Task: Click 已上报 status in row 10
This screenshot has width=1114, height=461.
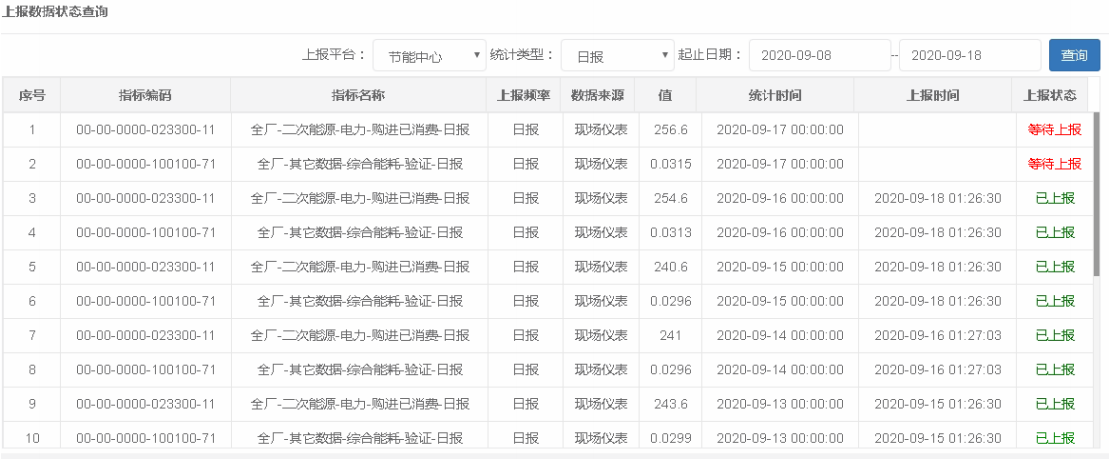Action: point(1055,438)
